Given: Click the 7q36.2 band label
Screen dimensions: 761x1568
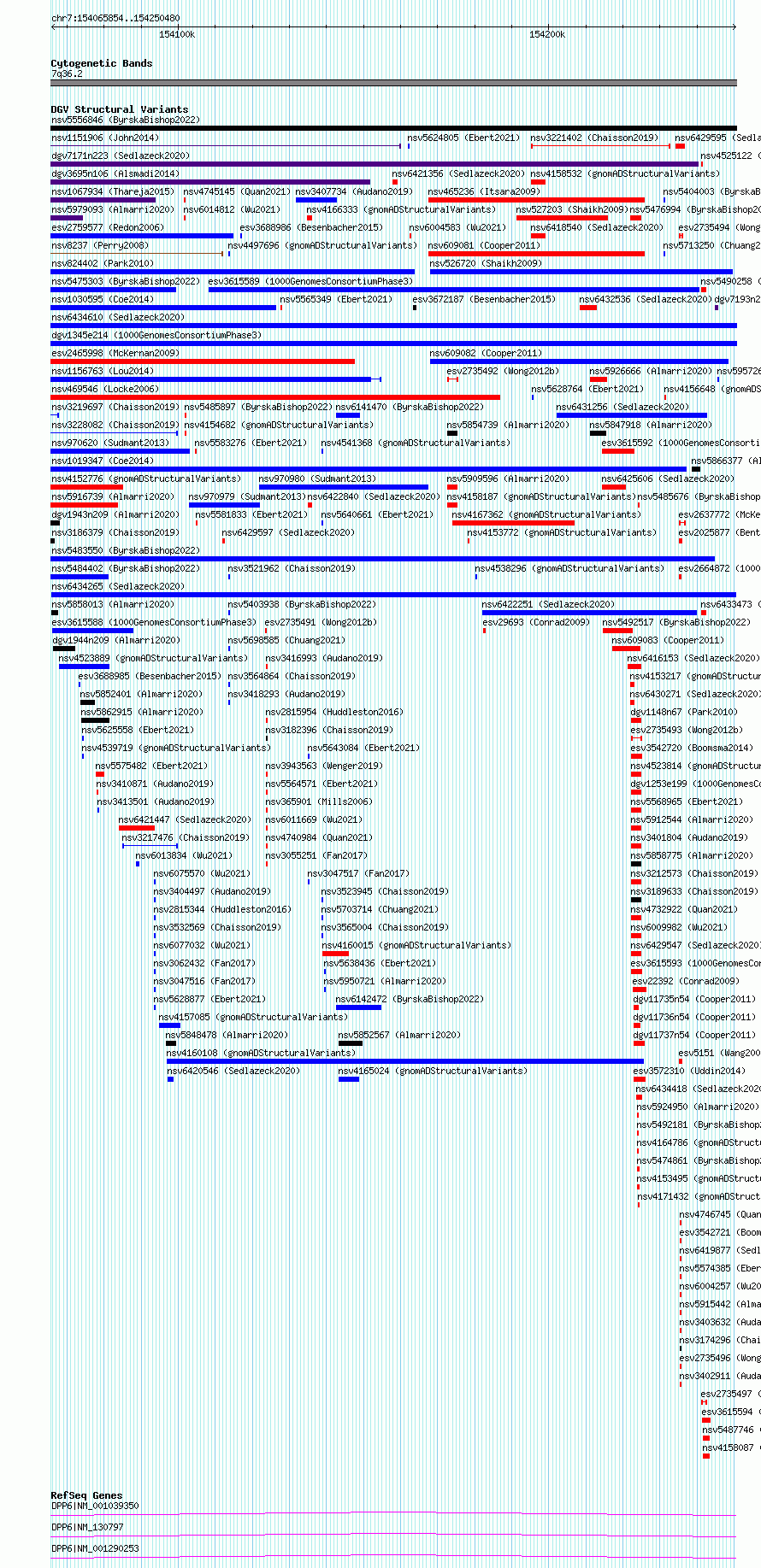Looking at the screenshot, I should [x=67, y=73].
